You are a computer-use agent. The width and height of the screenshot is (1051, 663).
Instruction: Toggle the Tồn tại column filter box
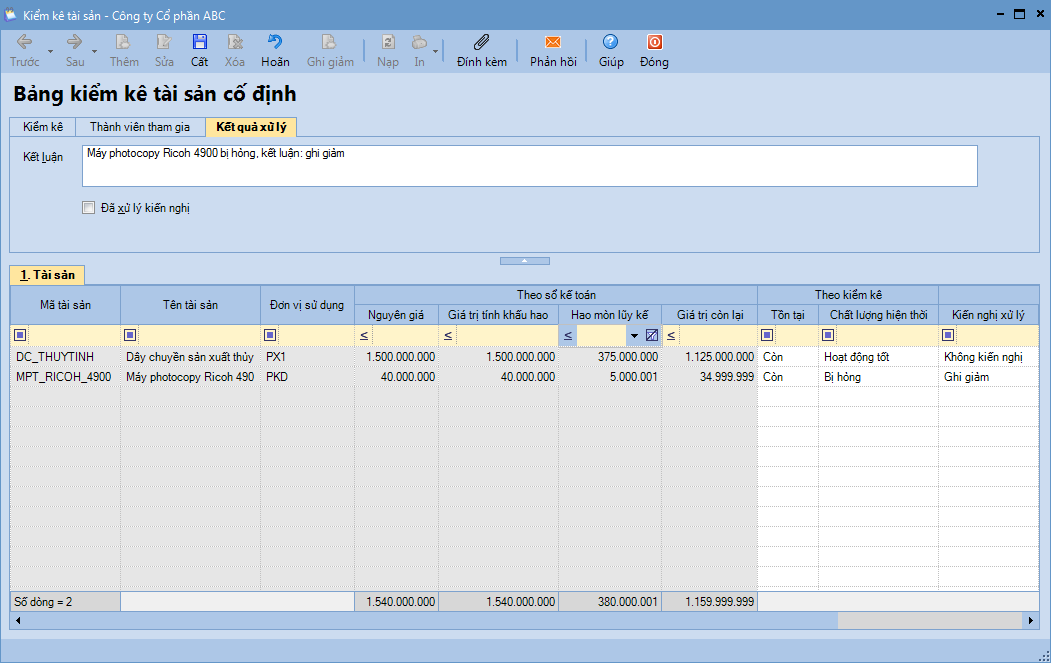coord(768,335)
